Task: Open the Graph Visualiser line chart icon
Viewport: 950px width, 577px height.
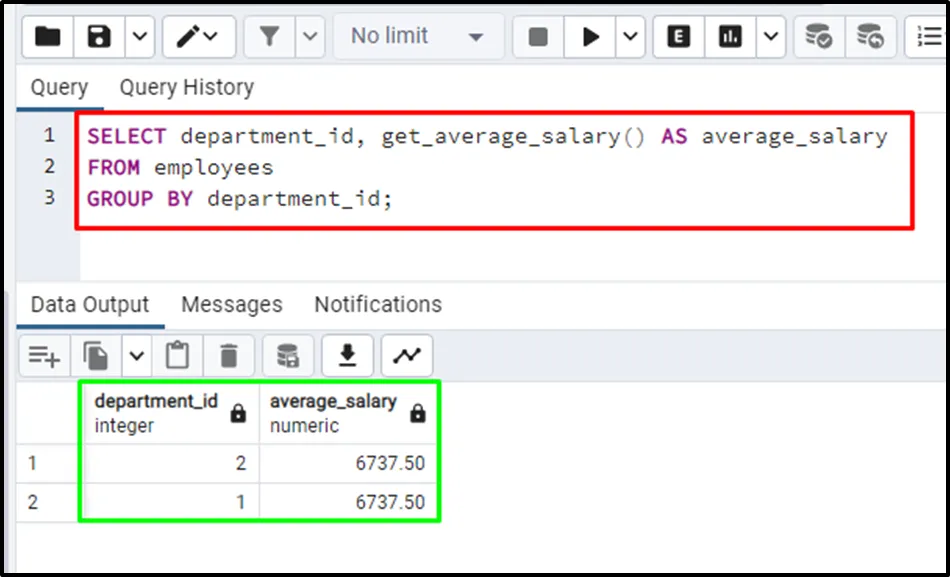Action: (x=406, y=355)
